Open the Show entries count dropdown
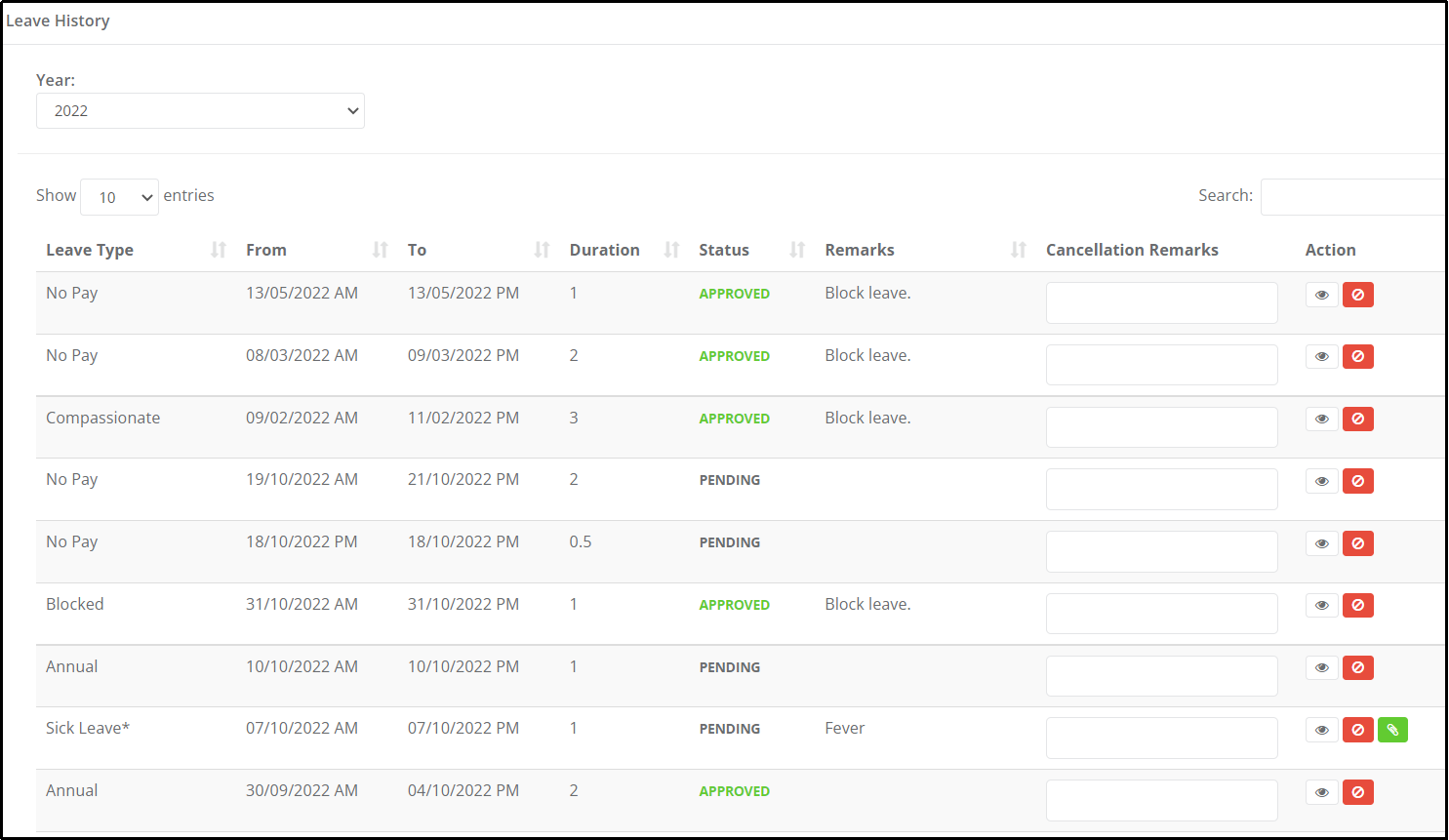This screenshot has height=840, width=1449. pyautogui.click(x=119, y=197)
